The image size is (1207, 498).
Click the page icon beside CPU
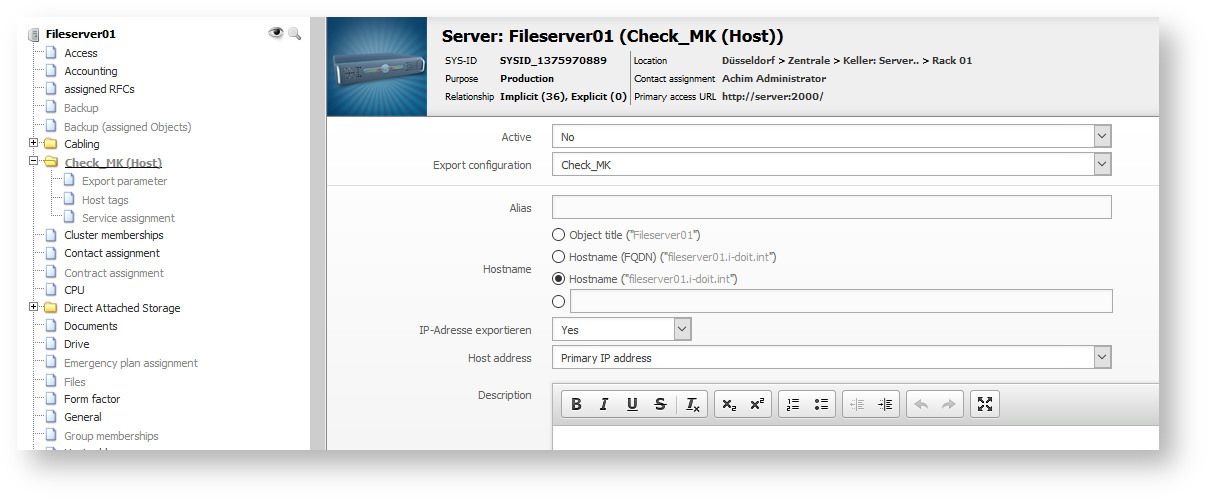pos(51,290)
